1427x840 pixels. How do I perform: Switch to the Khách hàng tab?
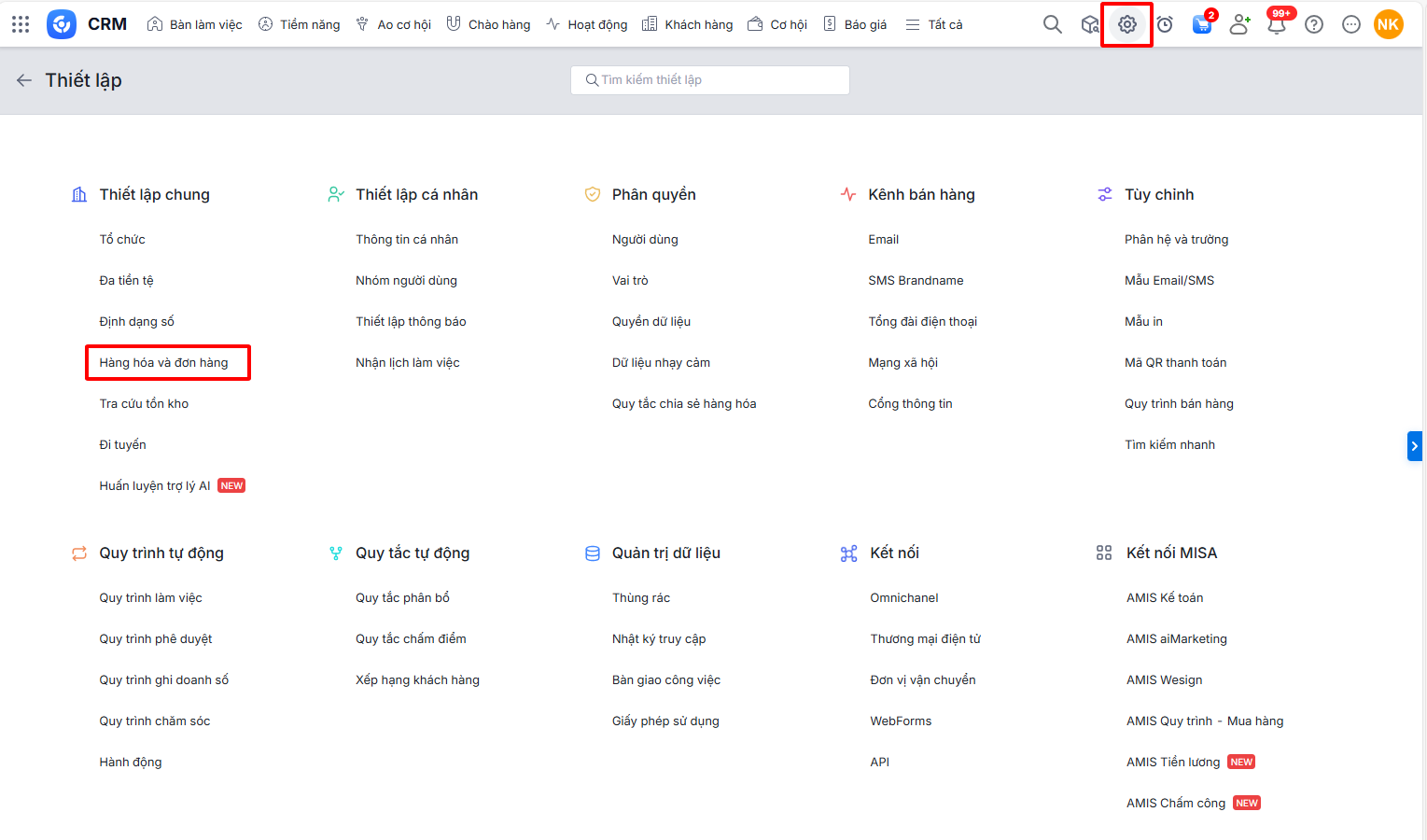coord(688,24)
